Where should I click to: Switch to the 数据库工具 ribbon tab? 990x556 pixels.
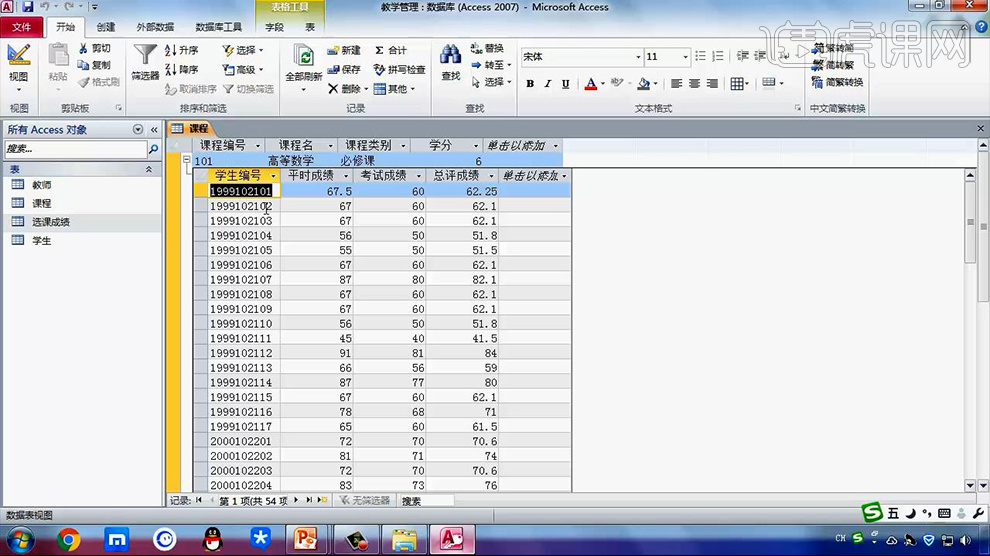[218, 27]
